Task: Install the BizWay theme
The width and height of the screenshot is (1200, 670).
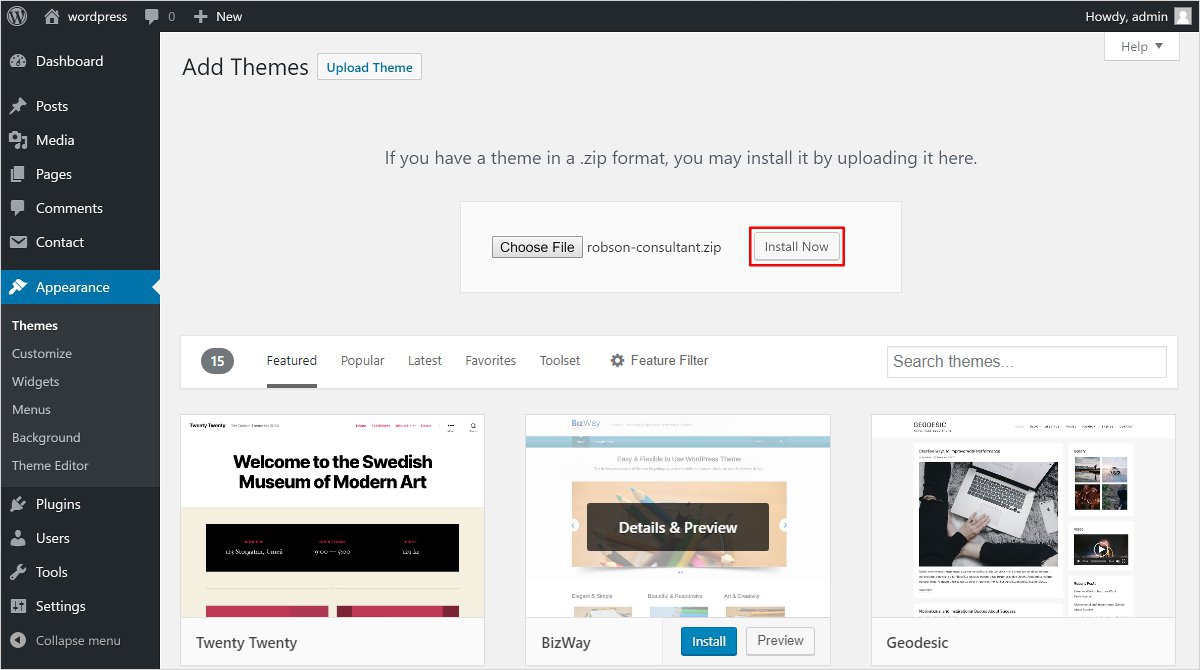Action: [709, 641]
